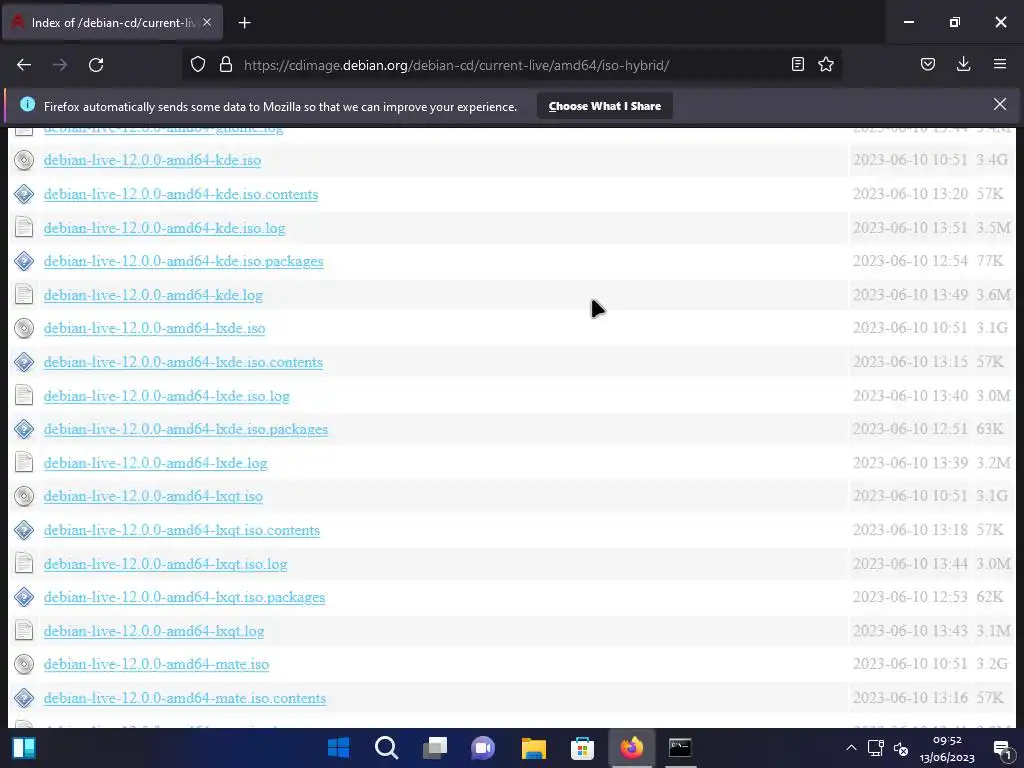
Task: Click icon beside kde.iso.contents file
Action: coord(24,194)
